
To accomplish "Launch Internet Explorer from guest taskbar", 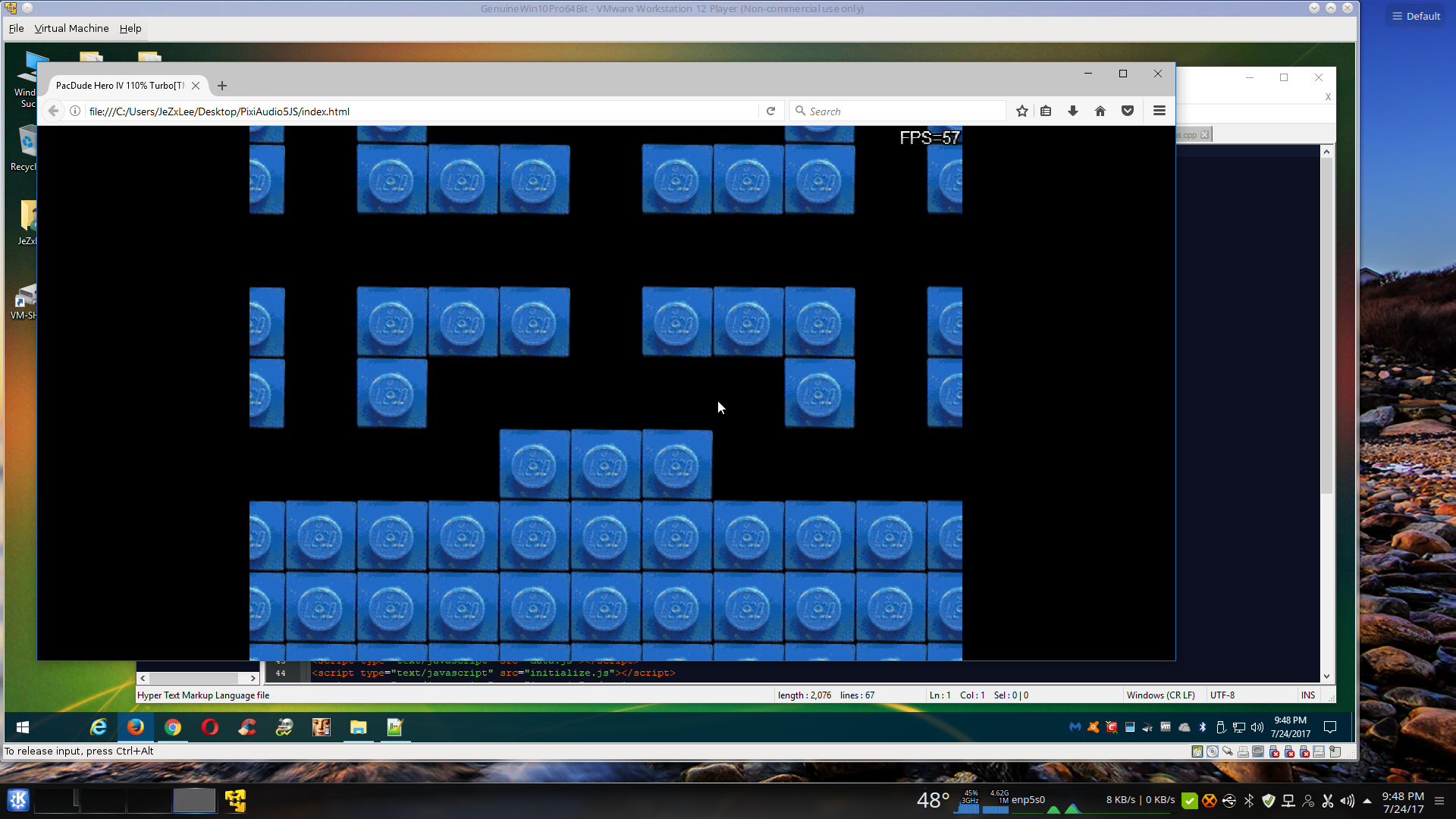I will (x=99, y=727).
